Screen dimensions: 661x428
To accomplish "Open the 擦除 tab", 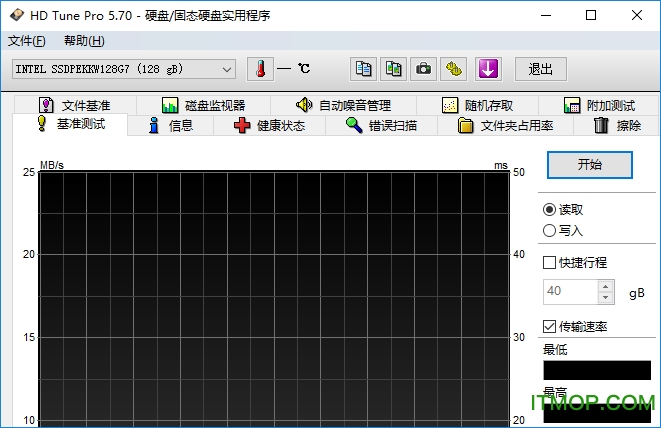I will pos(617,126).
